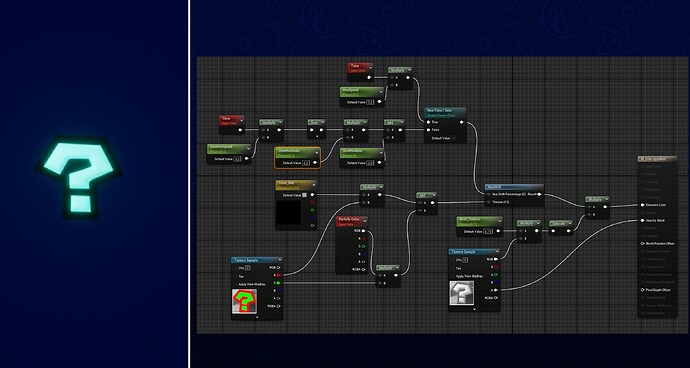Click the Opacity Mask input pin
This screenshot has height=368, width=690.
642,221
